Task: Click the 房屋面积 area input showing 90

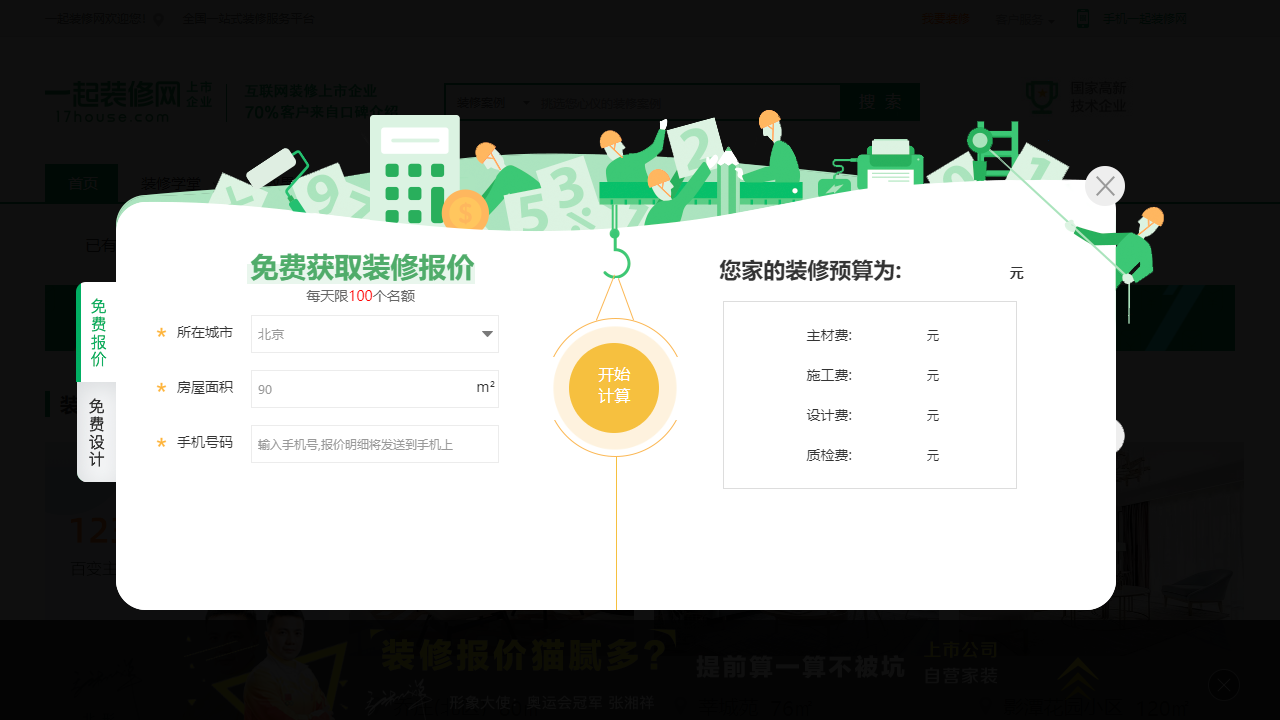Action: pyautogui.click(x=374, y=389)
